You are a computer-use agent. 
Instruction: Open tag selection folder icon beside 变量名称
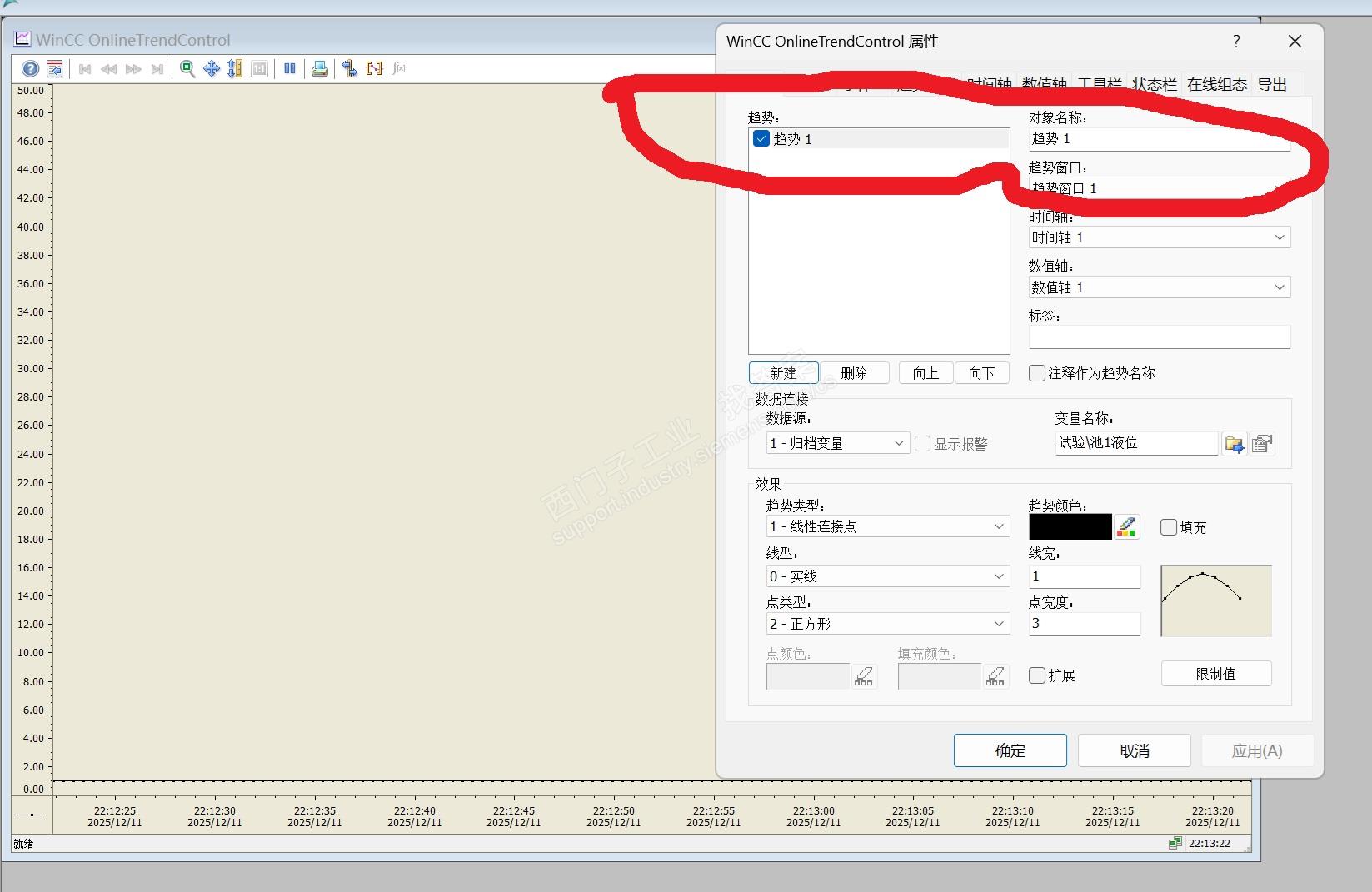click(x=1234, y=444)
